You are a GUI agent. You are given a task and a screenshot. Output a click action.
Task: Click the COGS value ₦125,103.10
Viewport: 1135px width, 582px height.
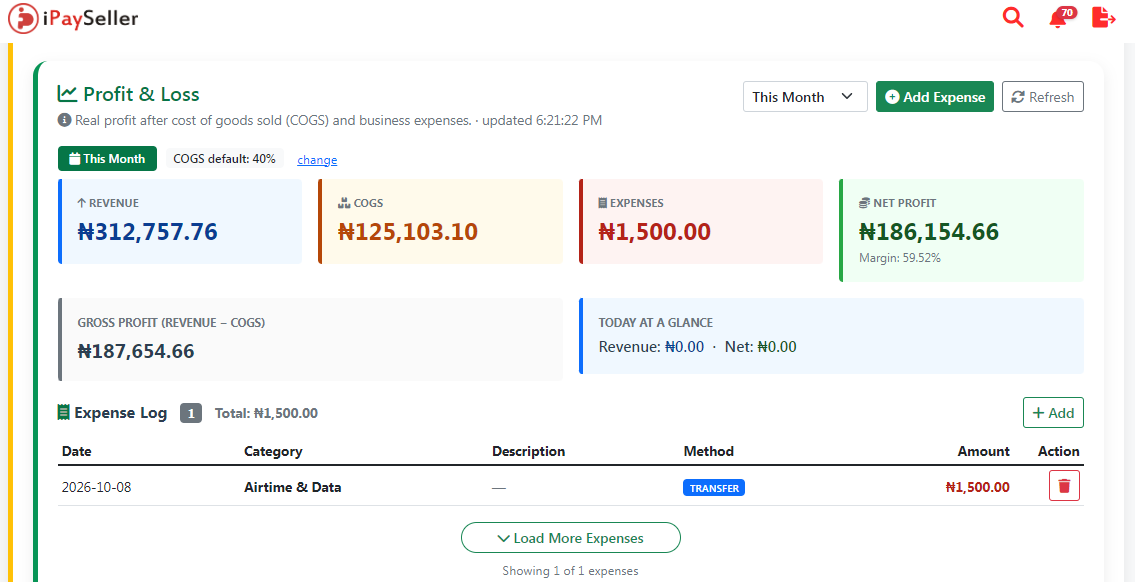coord(408,232)
